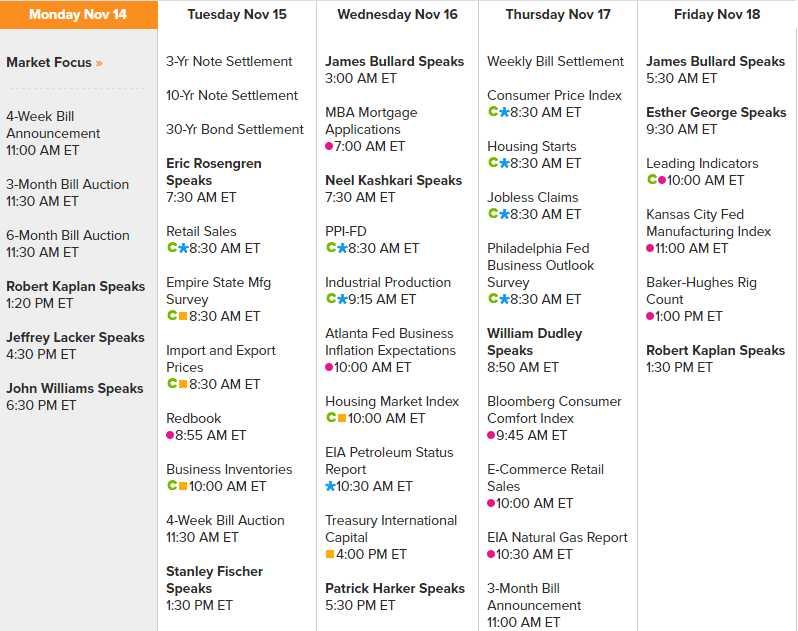This screenshot has width=798, height=631.
Task: Click the green C icon under Leading Indicators
Action: pyautogui.click(x=651, y=180)
